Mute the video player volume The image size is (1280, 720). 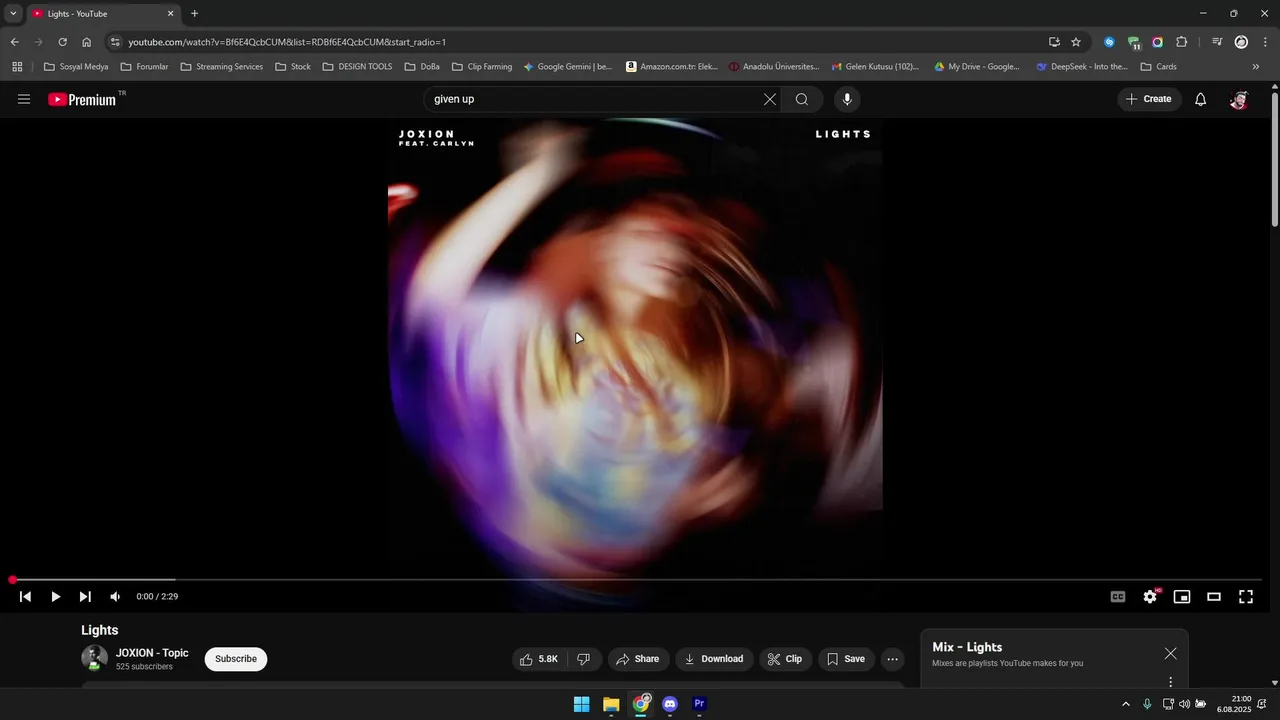[115, 597]
